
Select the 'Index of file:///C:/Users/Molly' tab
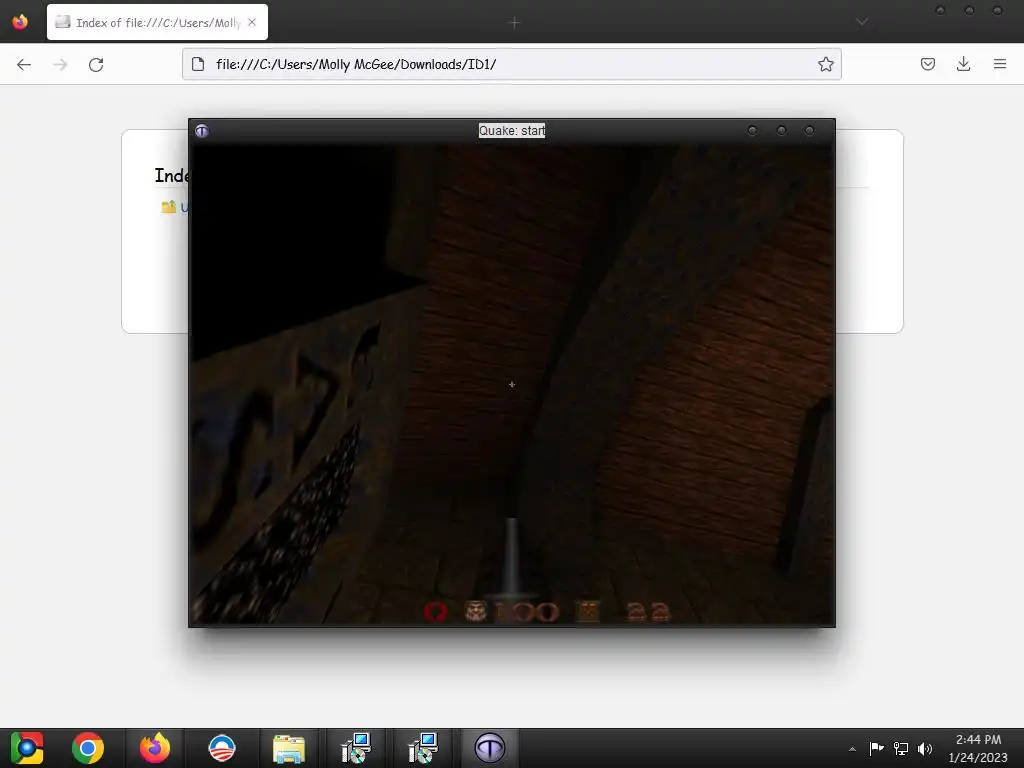tap(157, 22)
